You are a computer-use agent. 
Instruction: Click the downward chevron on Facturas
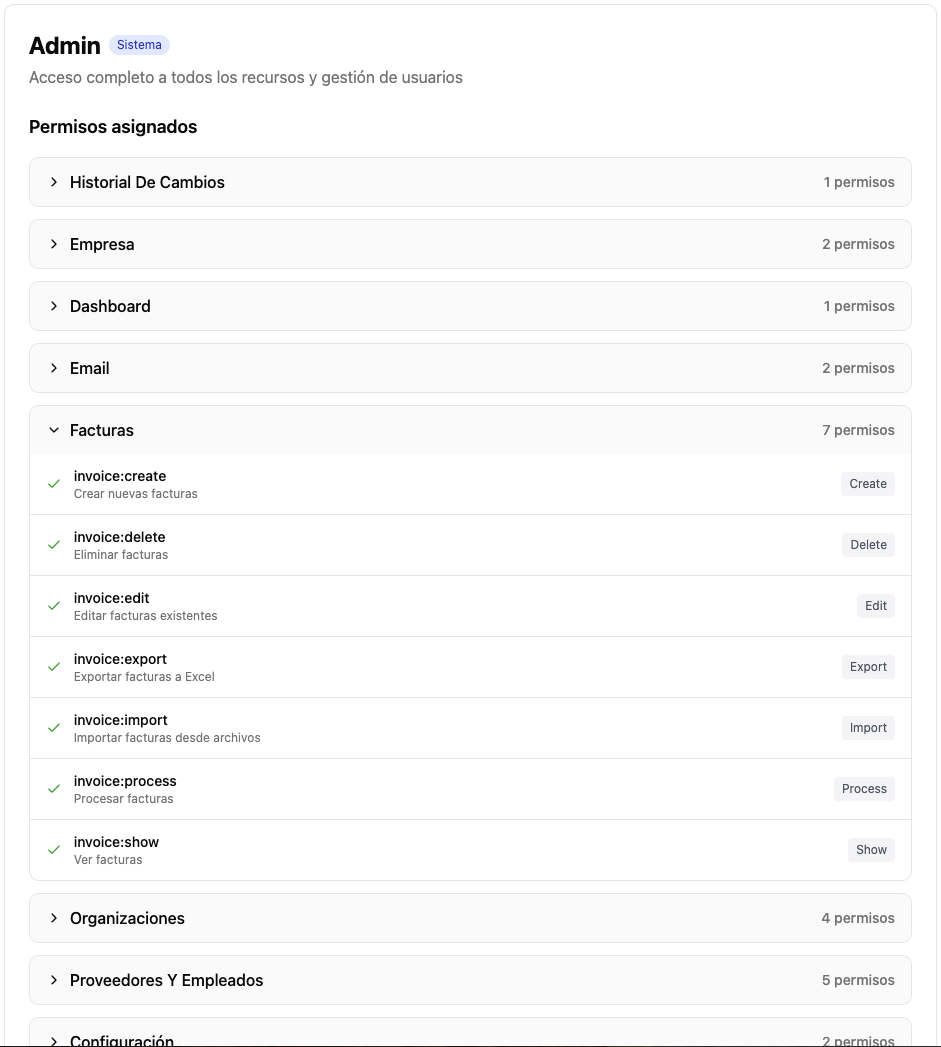54,430
